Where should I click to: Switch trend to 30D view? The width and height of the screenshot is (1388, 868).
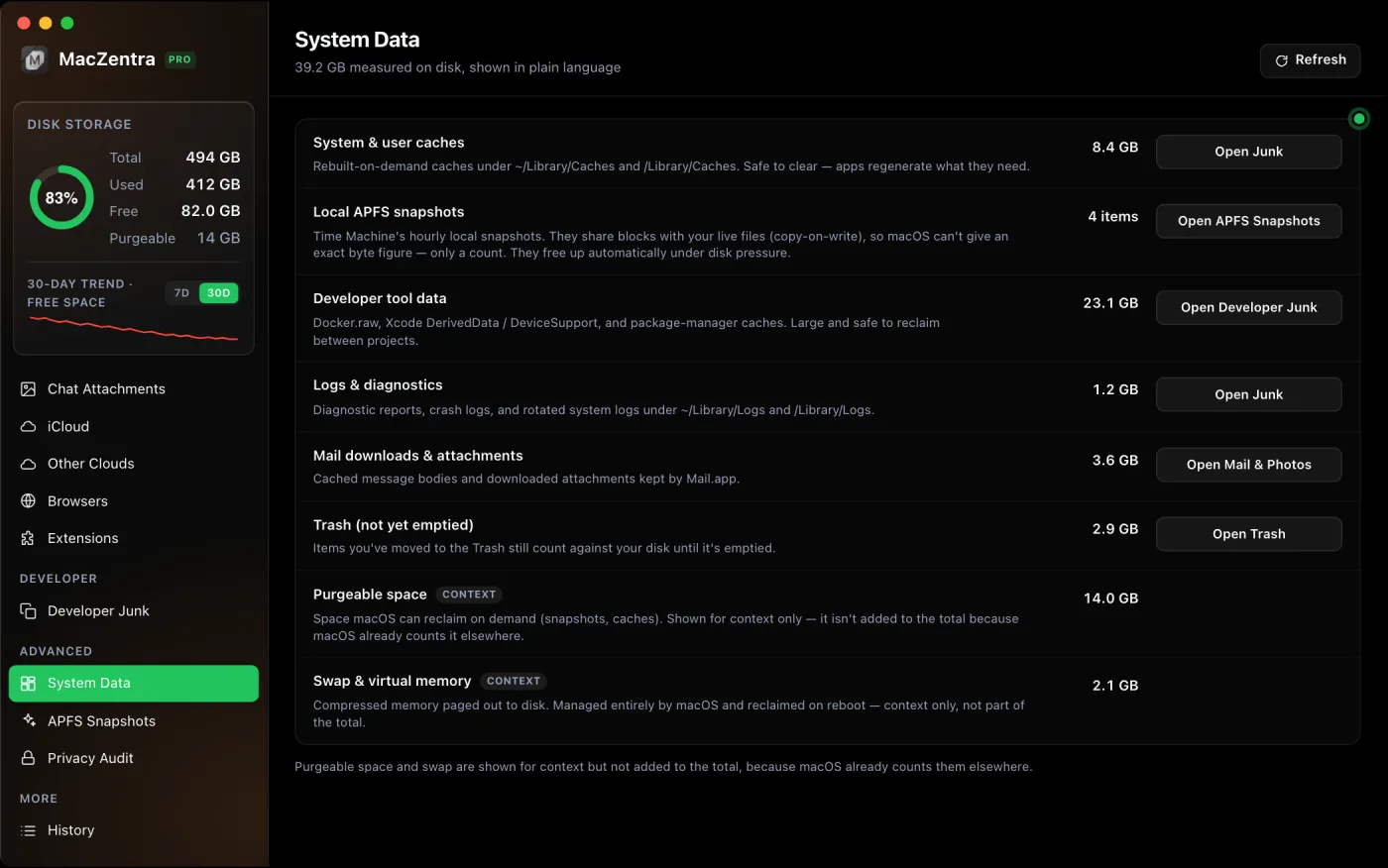219,293
